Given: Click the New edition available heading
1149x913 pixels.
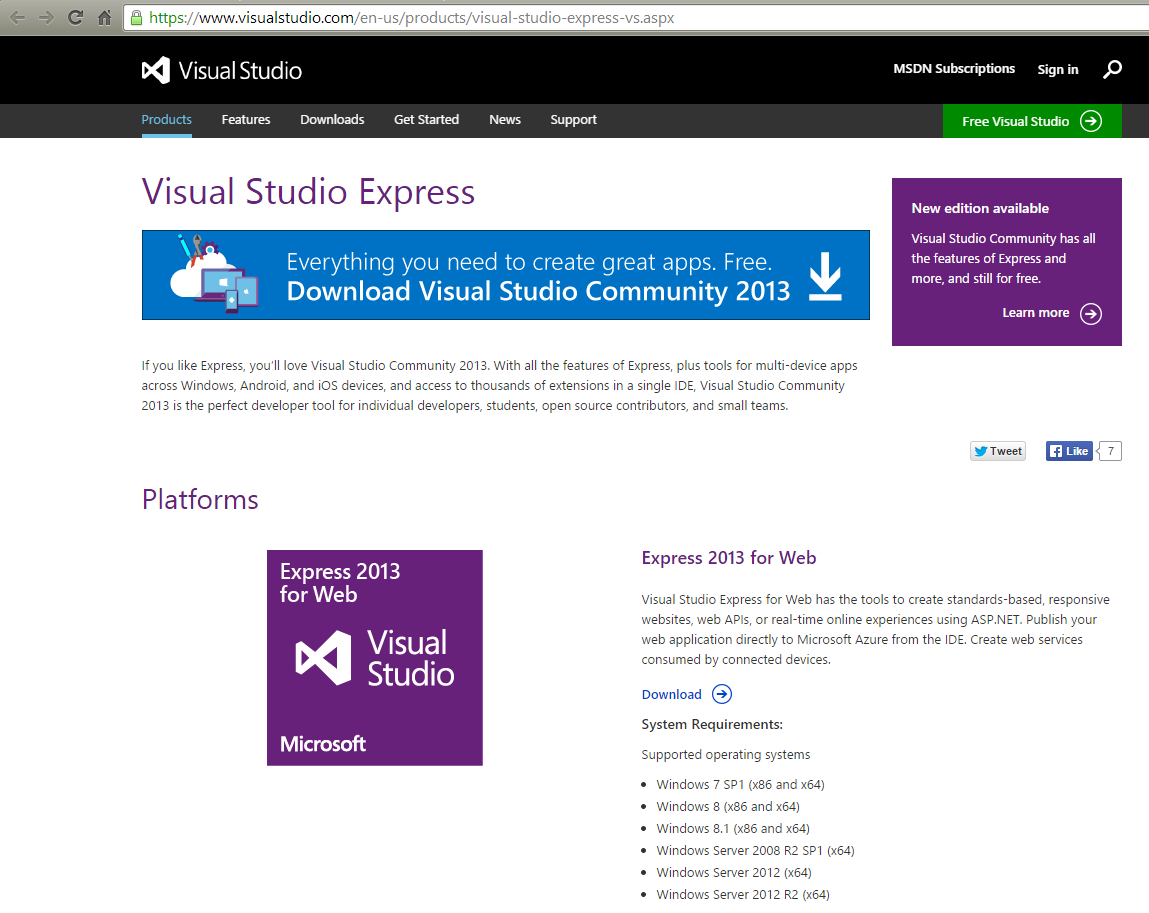Looking at the screenshot, I should click(980, 208).
